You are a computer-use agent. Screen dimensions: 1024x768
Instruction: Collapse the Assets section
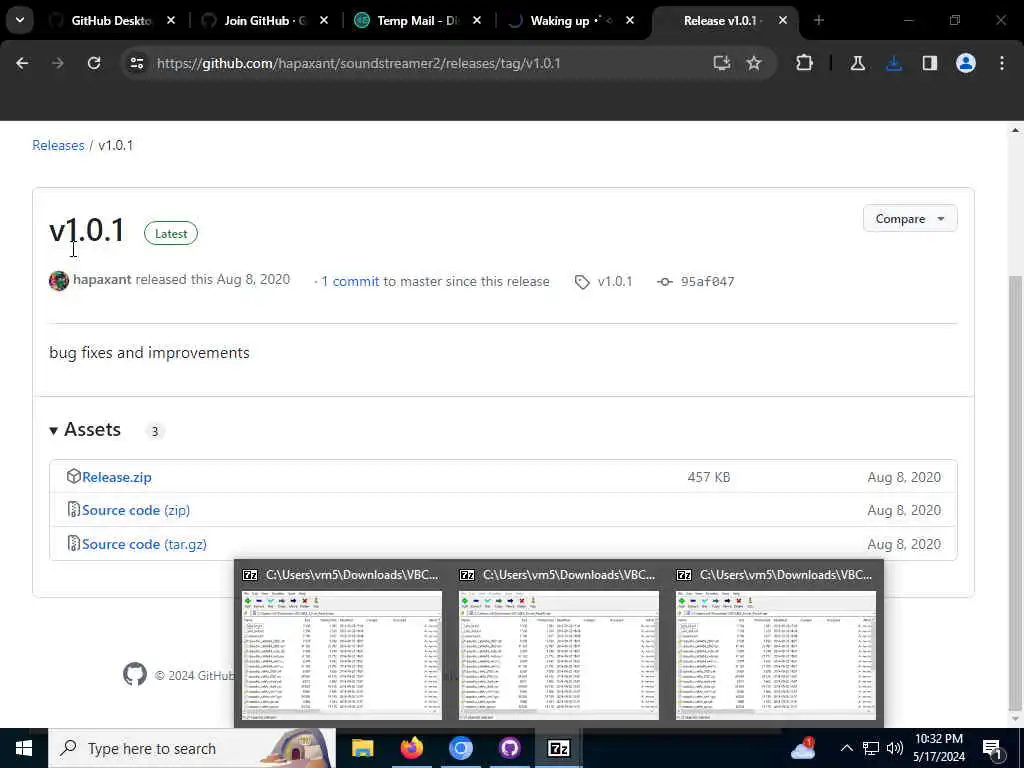(86, 430)
